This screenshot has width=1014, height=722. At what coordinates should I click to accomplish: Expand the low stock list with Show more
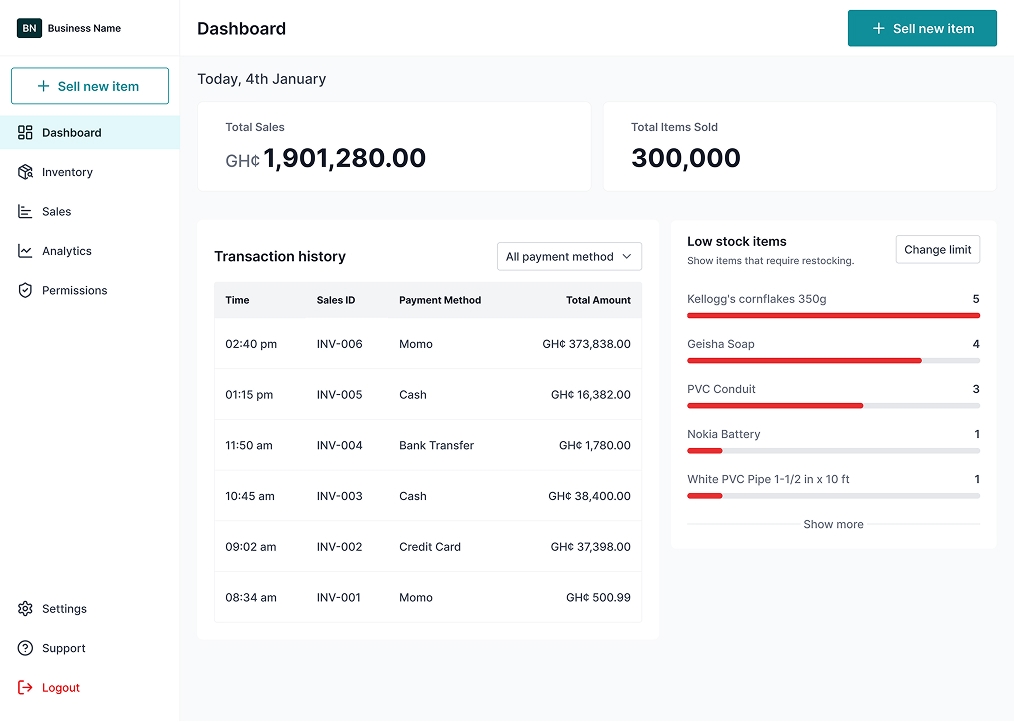[833, 524]
